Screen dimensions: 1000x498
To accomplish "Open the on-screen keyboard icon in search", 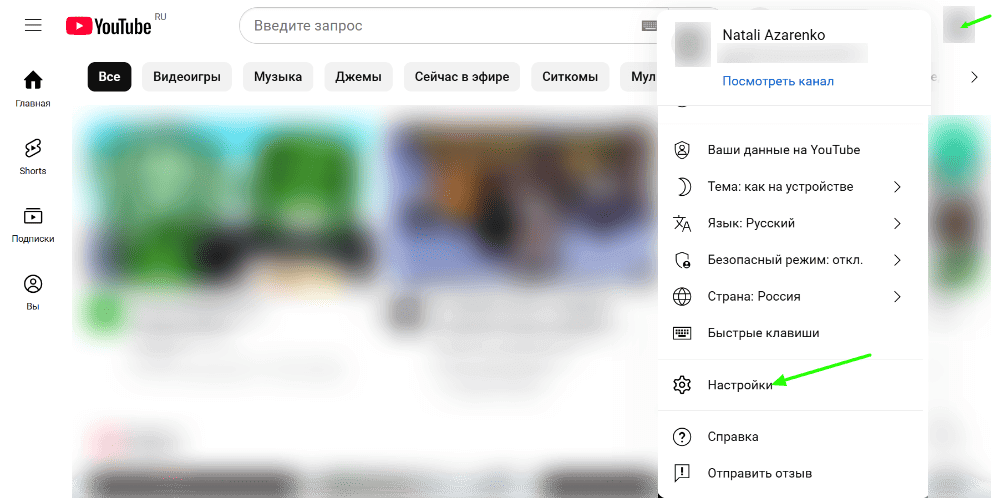I will (649, 26).
